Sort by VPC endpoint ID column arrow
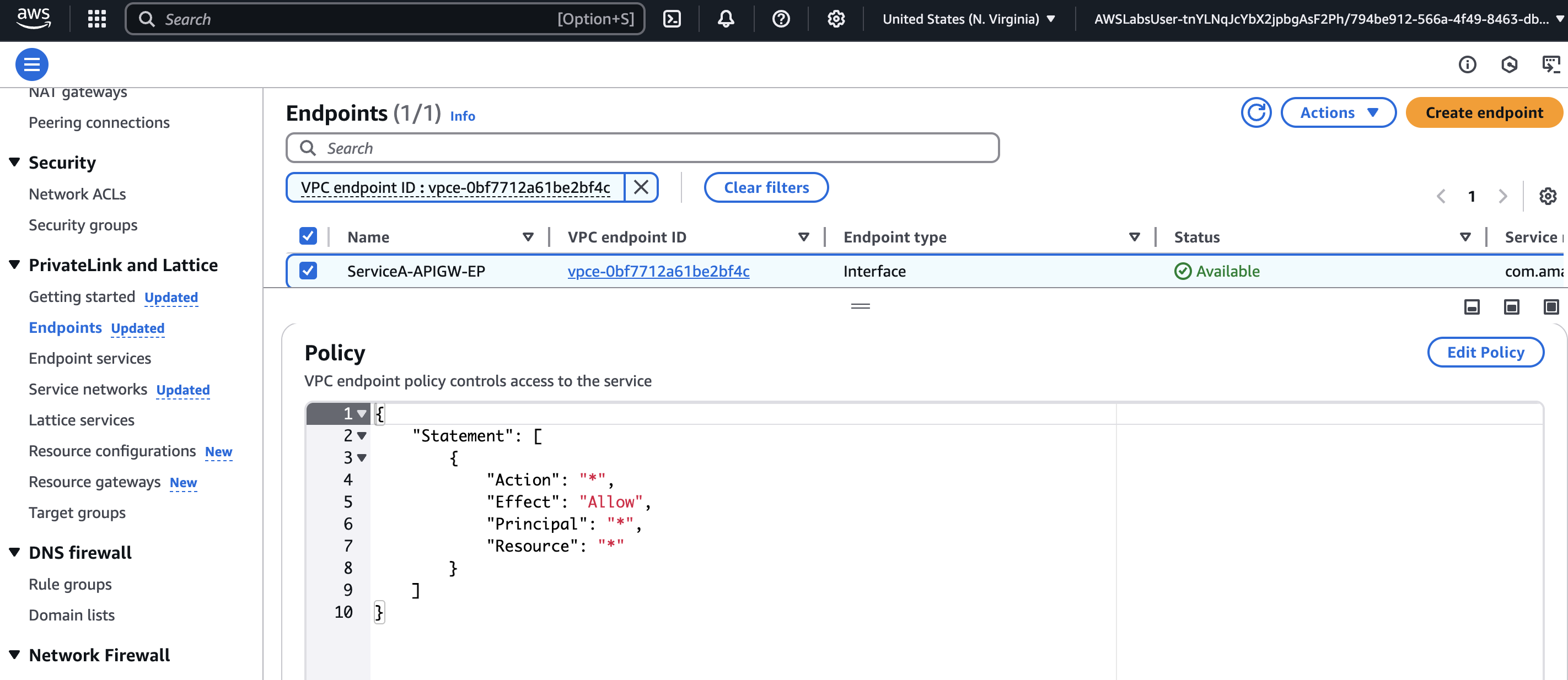1568x680 pixels. tap(803, 236)
